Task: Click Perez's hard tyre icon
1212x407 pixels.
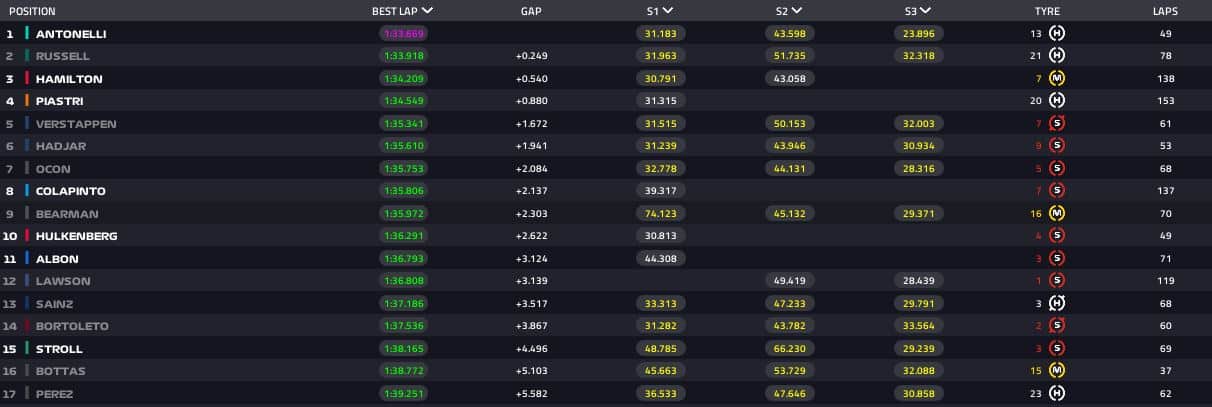Action: (1058, 393)
